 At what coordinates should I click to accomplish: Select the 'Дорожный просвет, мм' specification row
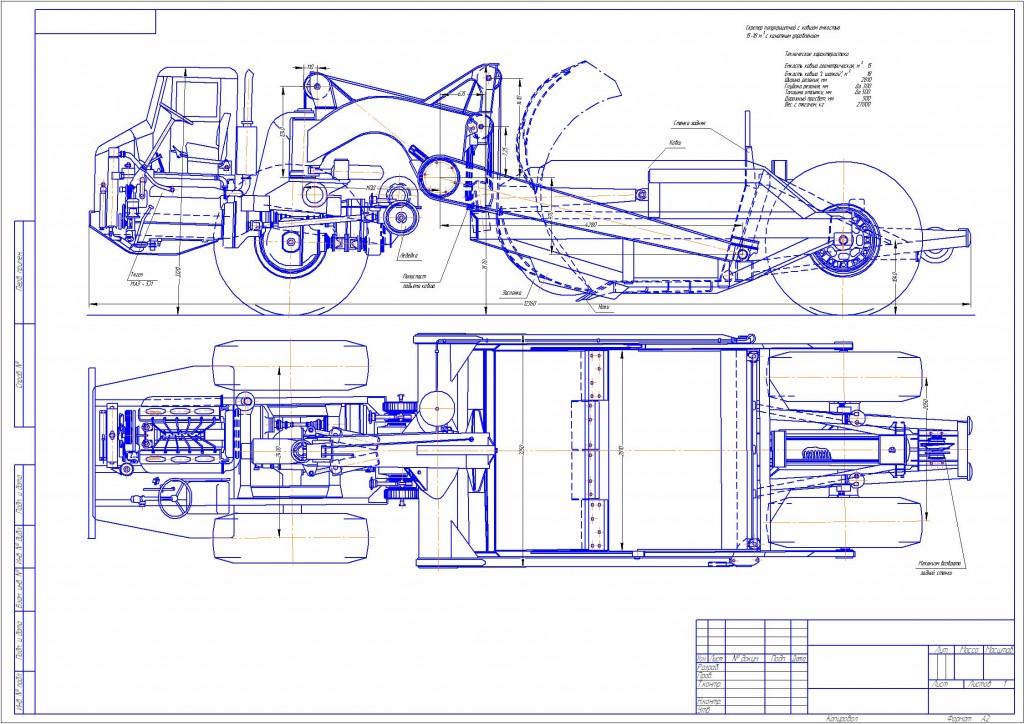coord(828,99)
